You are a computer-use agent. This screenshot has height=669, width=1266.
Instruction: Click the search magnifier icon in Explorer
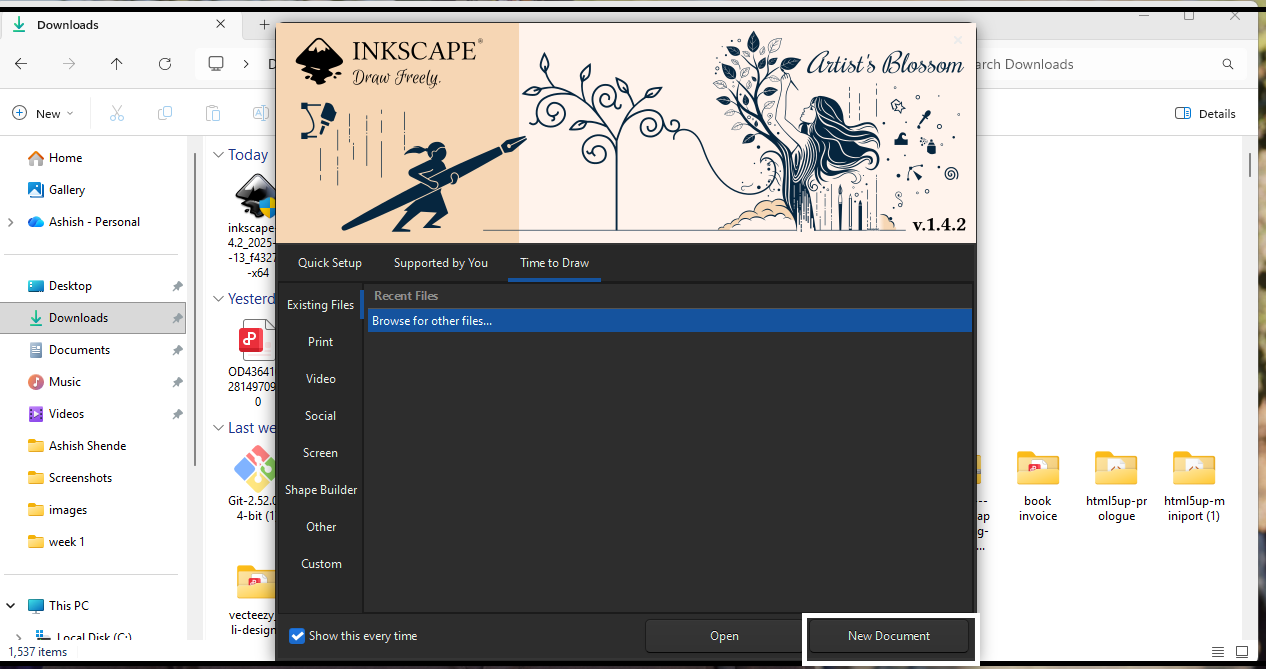point(1228,64)
